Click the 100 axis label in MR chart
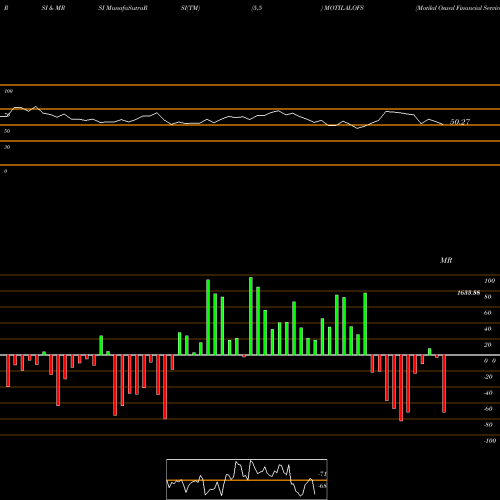 click(490, 281)
